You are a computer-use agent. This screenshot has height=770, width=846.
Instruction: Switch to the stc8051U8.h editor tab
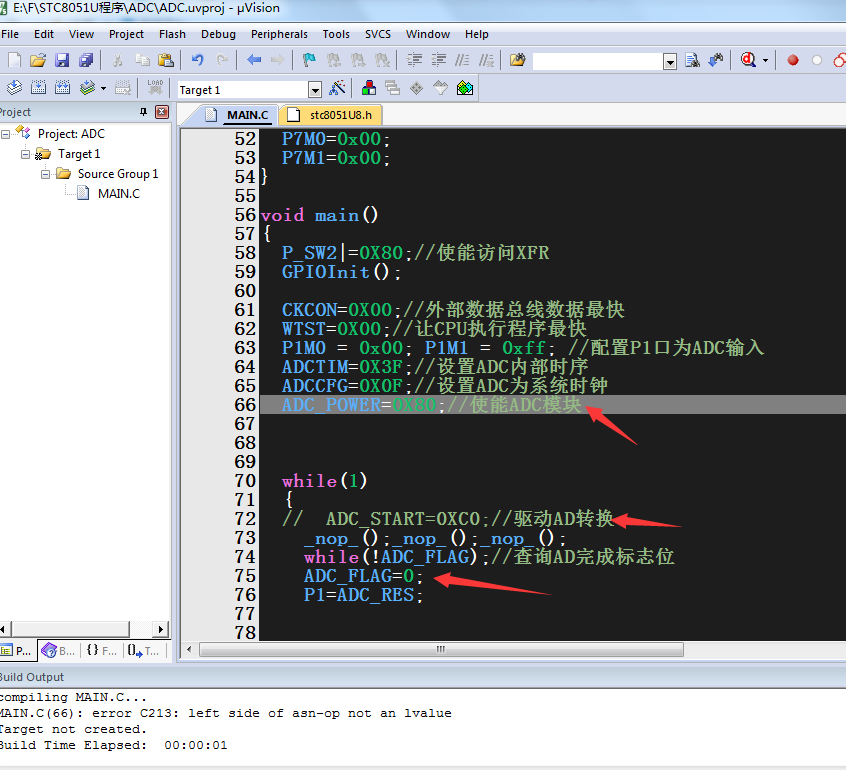tap(331, 115)
